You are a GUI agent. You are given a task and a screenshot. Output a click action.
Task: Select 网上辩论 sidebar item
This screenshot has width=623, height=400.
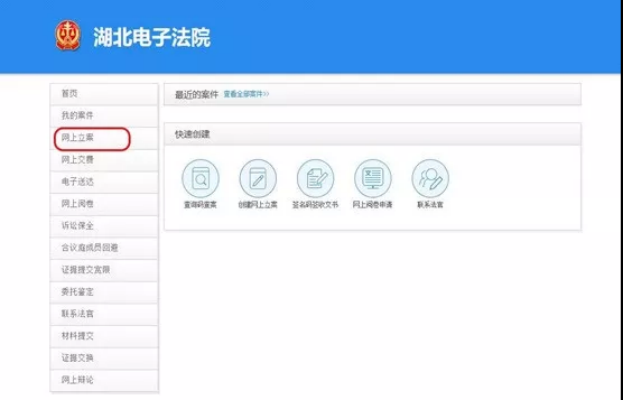104,380
